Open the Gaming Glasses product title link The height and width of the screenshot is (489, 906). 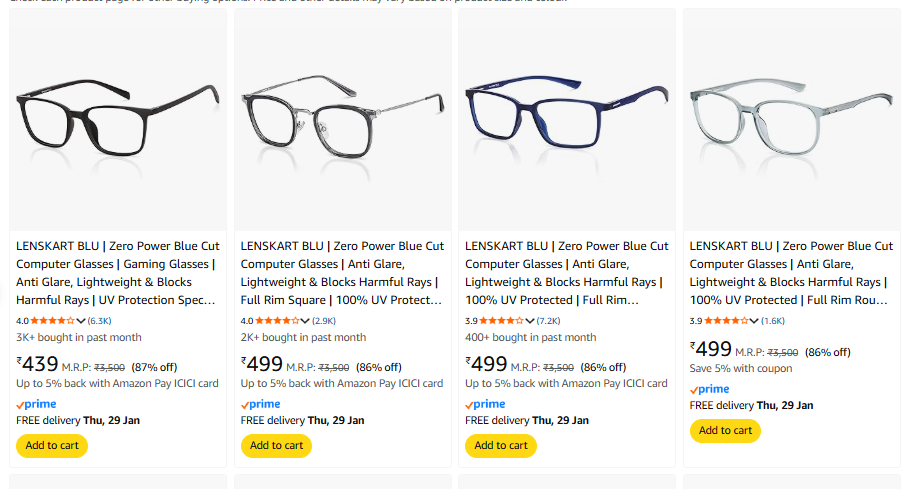116,272
